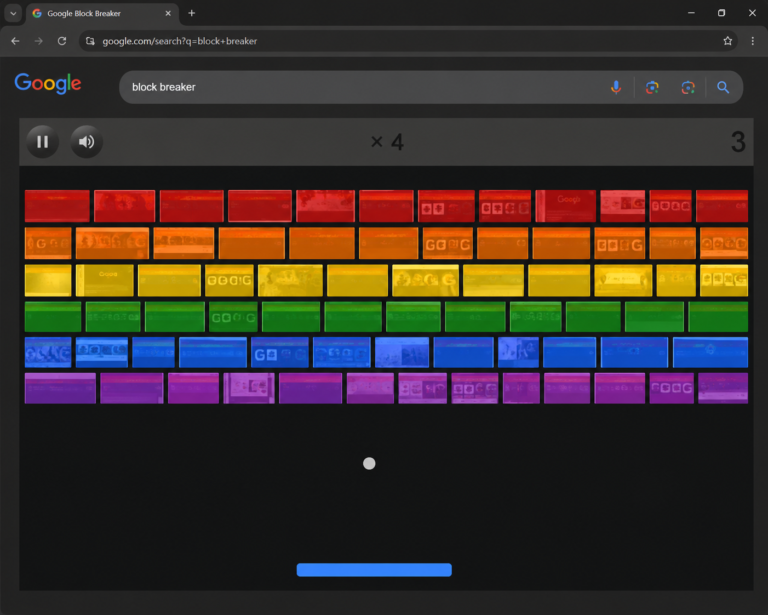Restore down the Chrome window

[x=721, y=13]
